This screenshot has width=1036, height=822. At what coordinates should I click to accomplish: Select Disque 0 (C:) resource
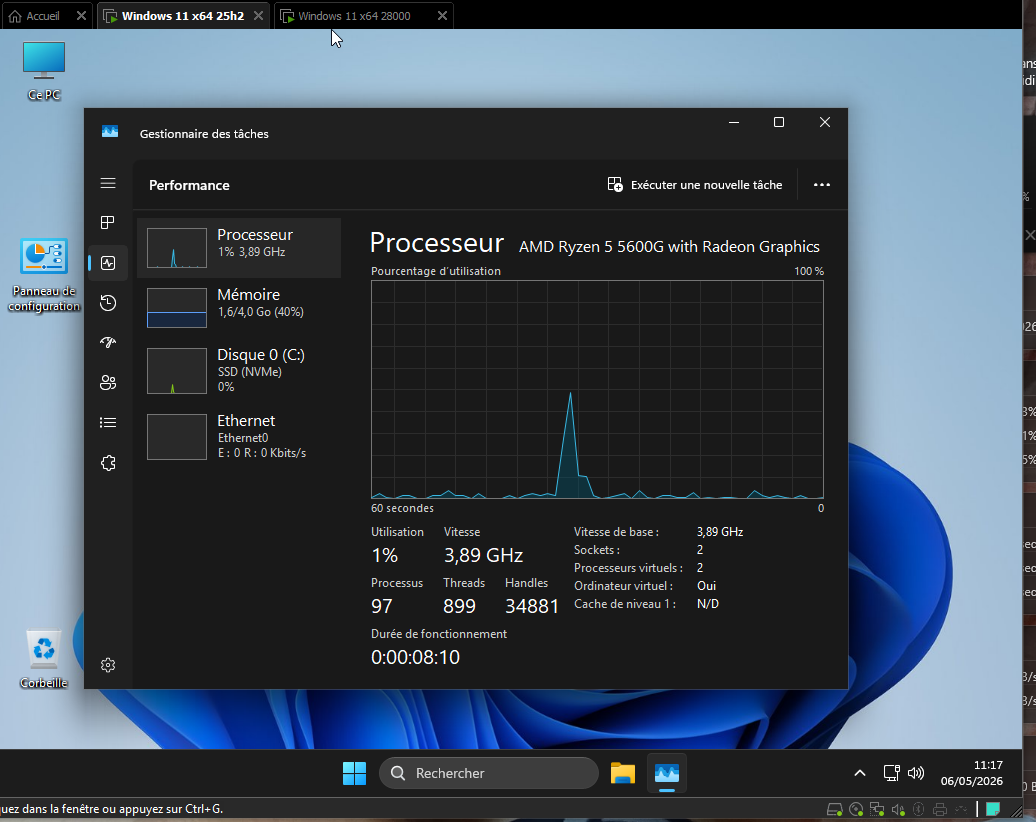point(239,371)
